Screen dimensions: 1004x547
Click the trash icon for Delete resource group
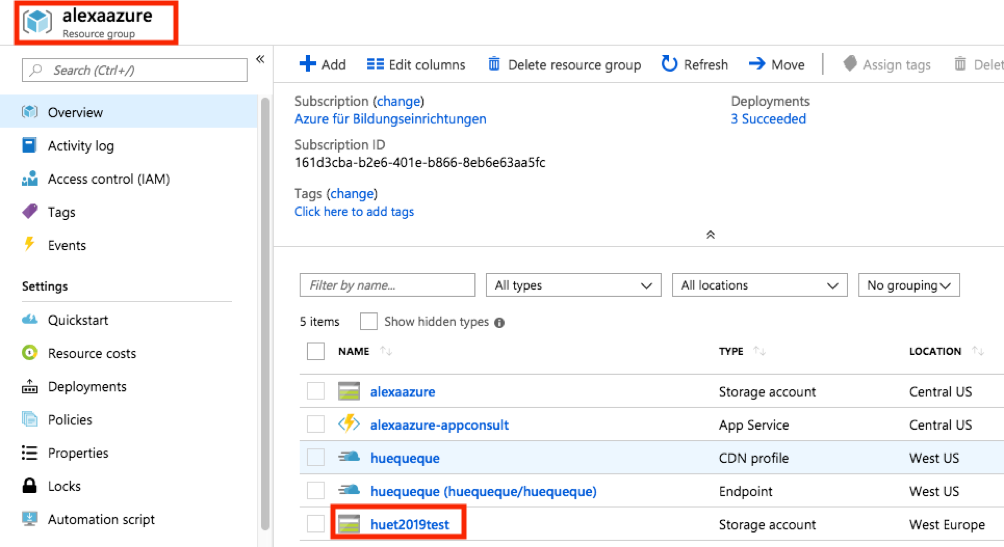[x=494, y=64]
